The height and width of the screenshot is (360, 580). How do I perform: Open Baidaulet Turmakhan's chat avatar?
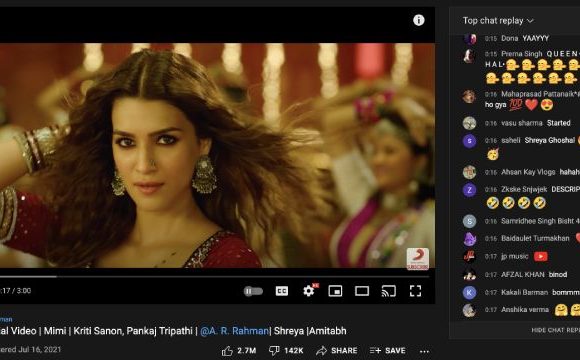[x=469, y=239]
